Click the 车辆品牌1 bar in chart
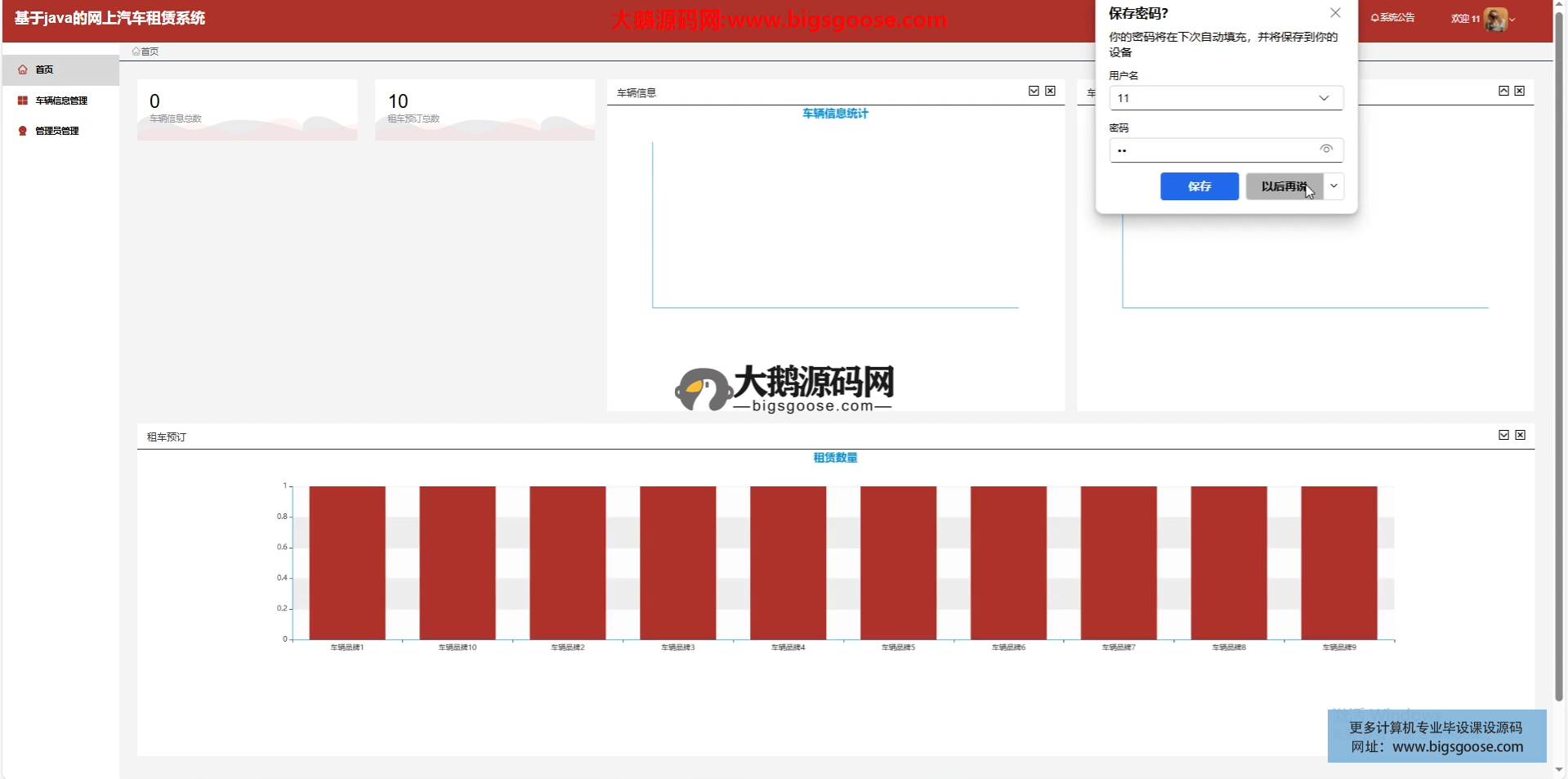 coord(347,562)
